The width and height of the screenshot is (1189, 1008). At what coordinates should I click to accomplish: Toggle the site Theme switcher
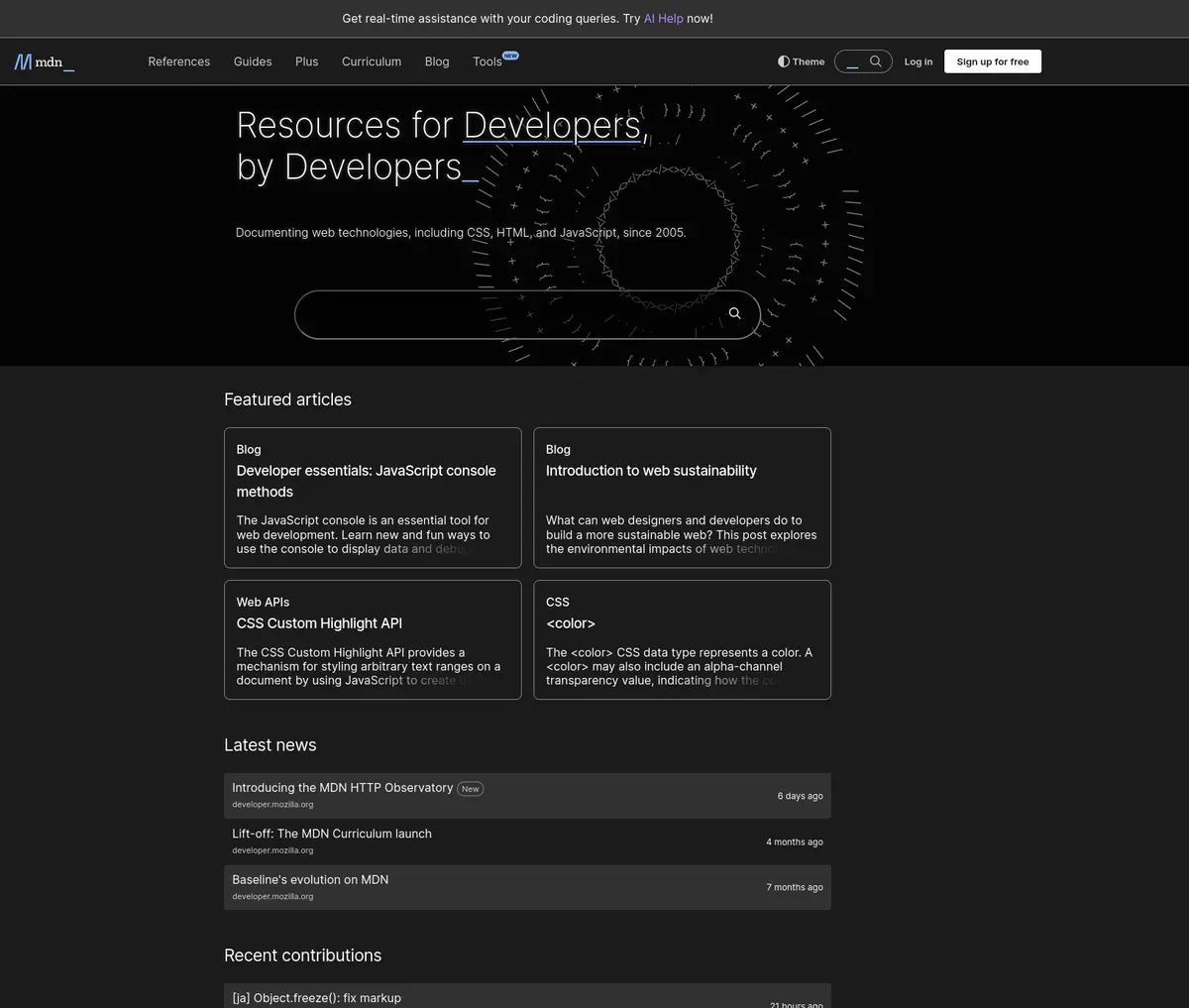[801, 61]
